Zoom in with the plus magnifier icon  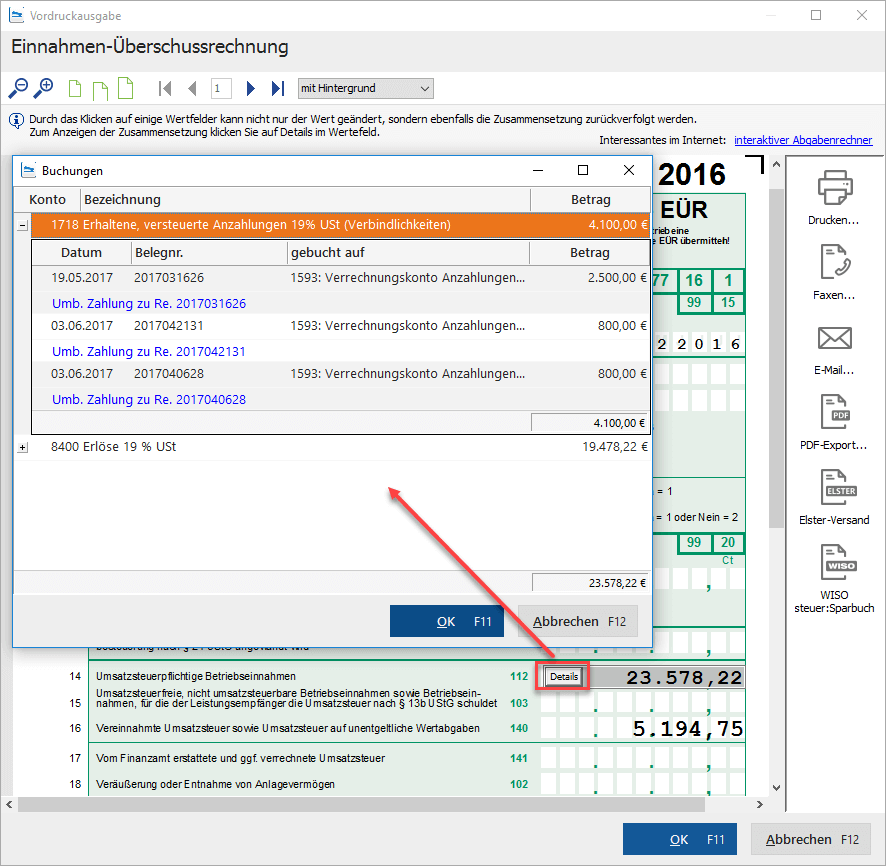click(x=44, y=89)
